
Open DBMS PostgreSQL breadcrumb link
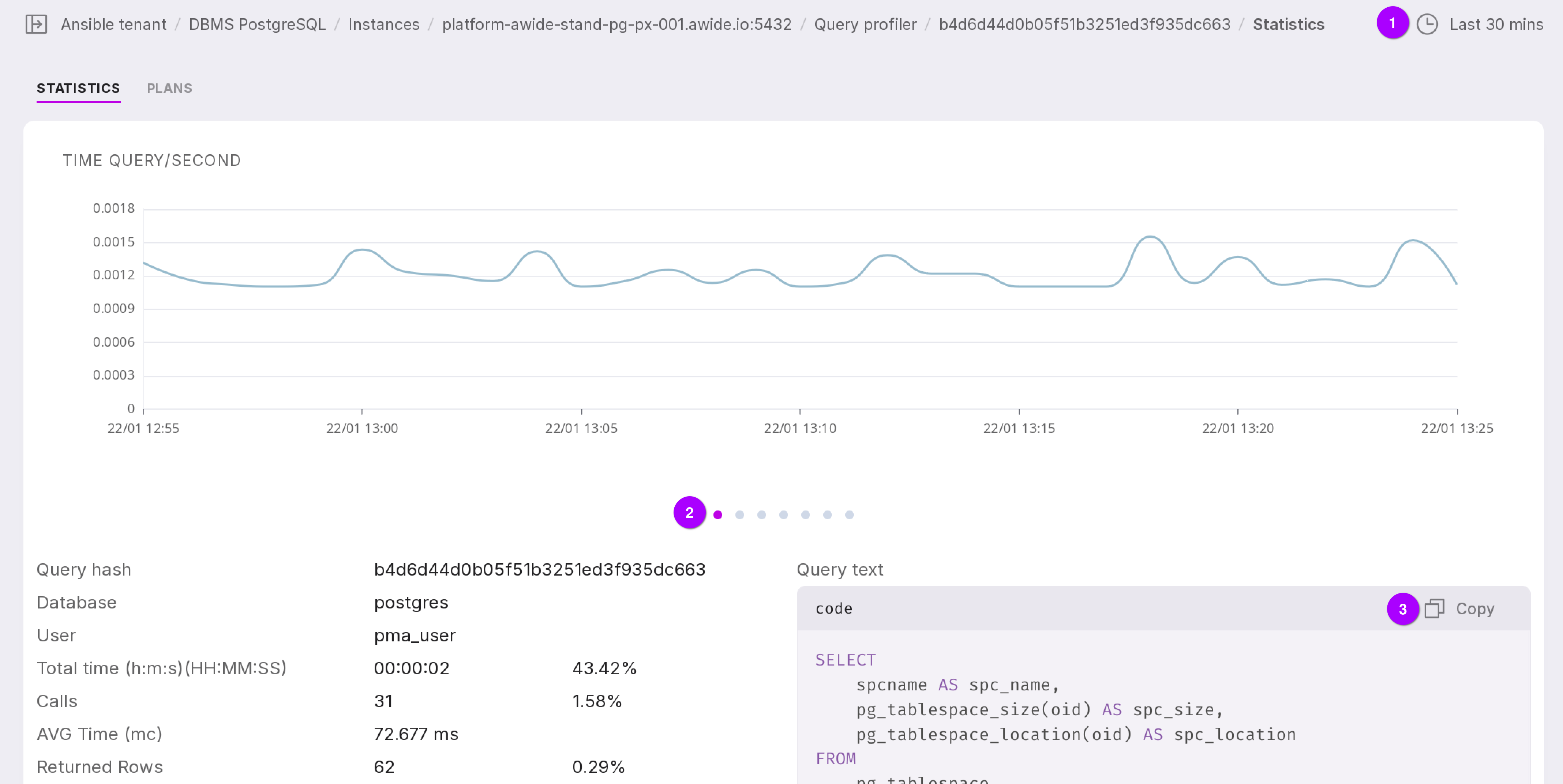257,24
